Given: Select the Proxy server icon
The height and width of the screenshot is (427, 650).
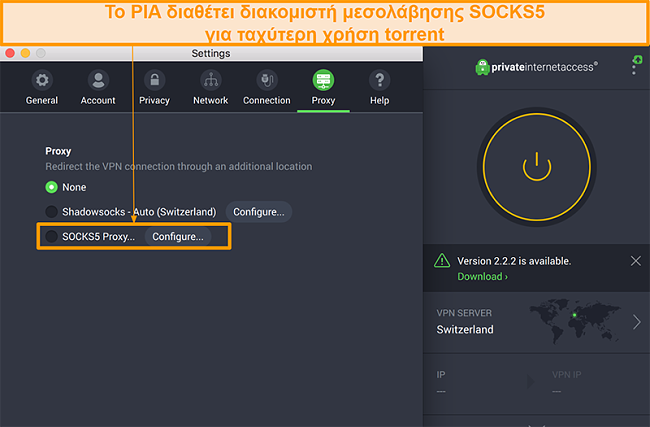Looking at the screenshot, I should pyautogui.click(x=323, y=80).
